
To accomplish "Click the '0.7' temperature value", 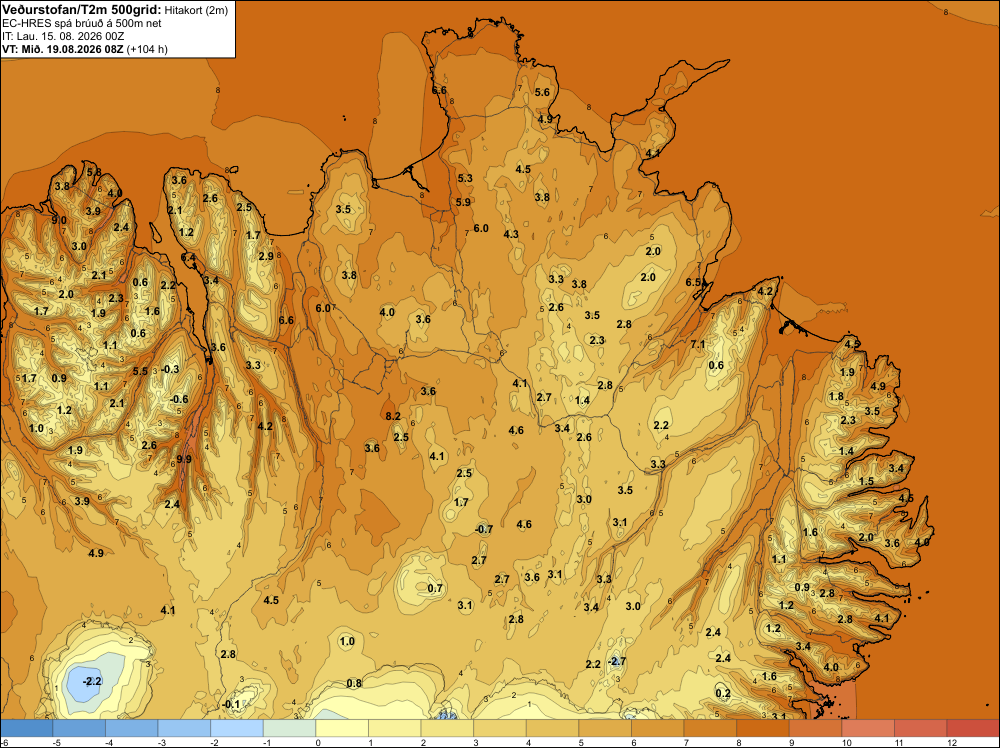I will click(434, 588).
